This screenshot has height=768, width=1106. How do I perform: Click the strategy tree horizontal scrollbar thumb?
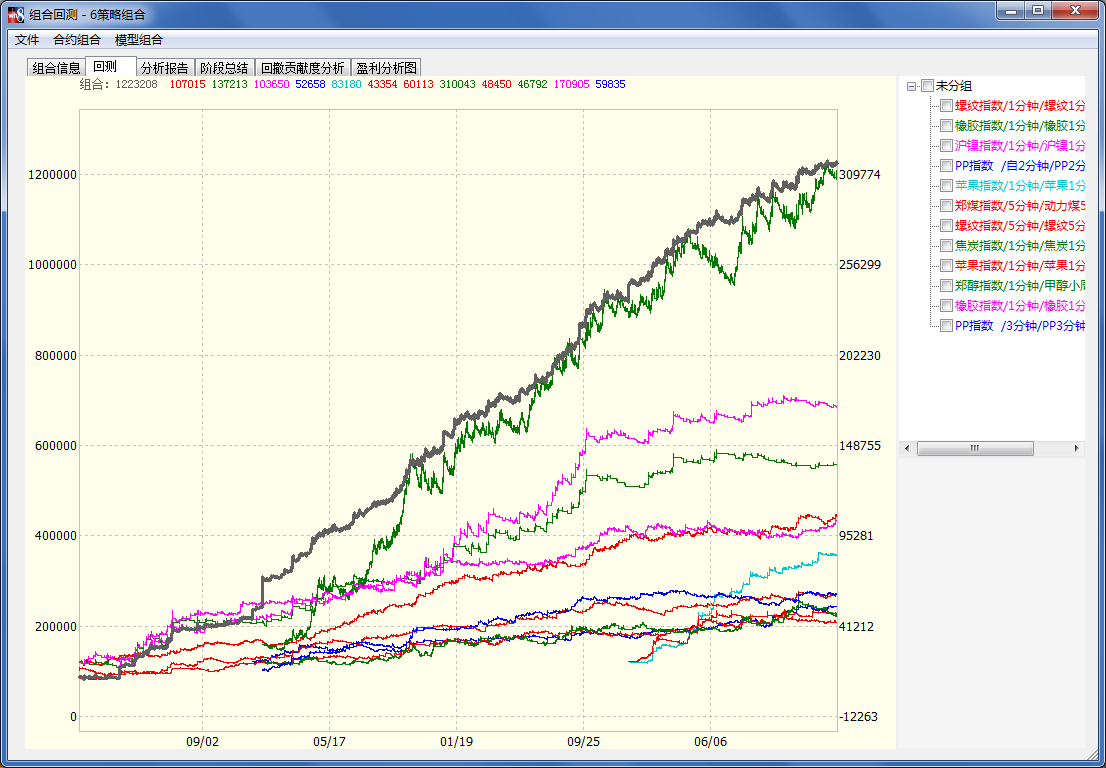point(975,449)
